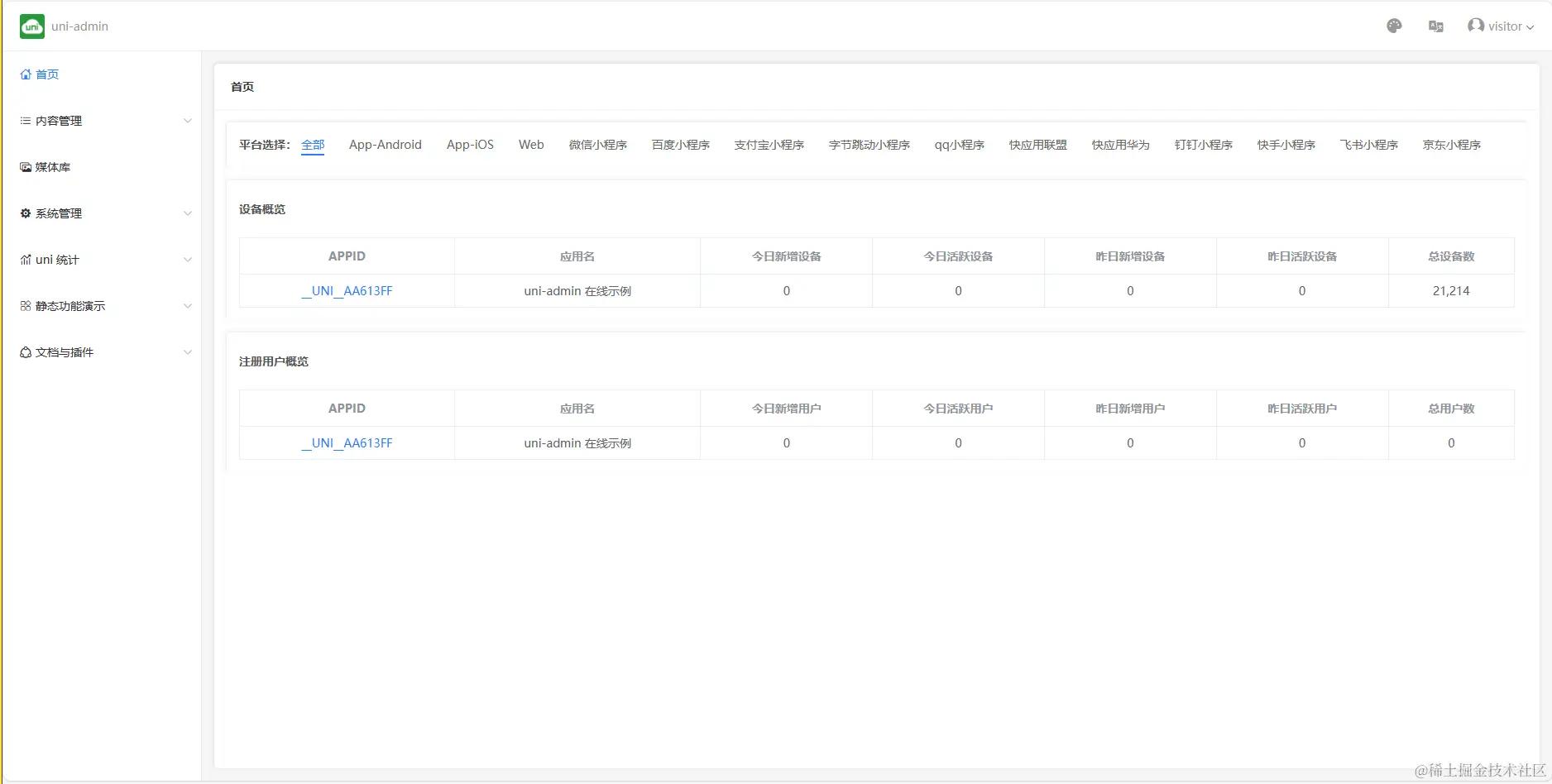Go to 首页 in the sidebar
Image resolution: width=1552 pixels, height=784 pixels.
click(47, 74)
